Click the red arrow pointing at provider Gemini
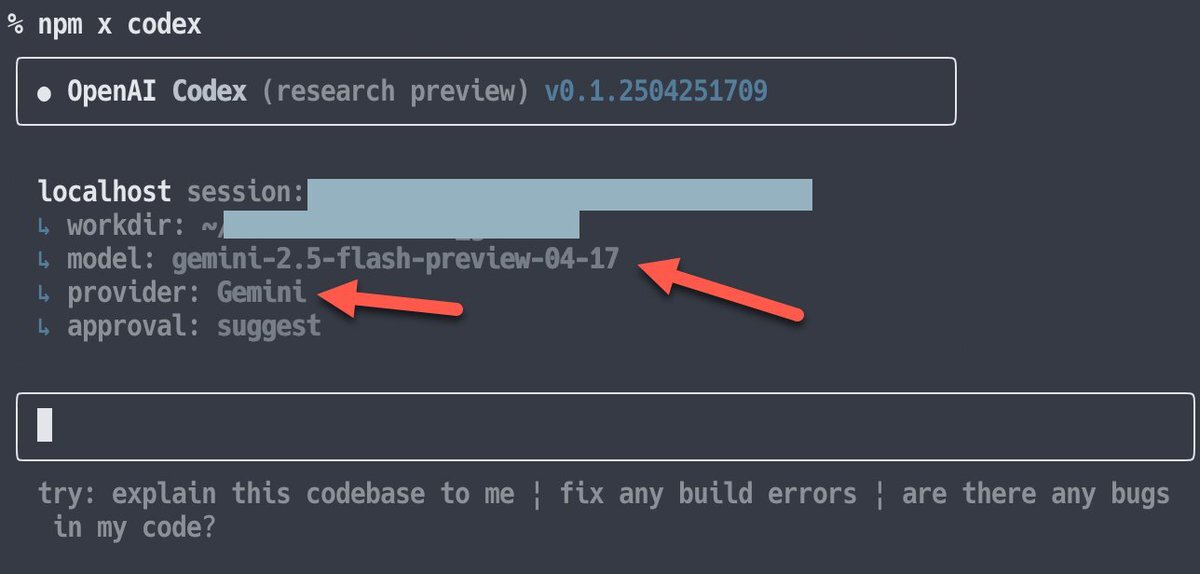 click(x=392, y=300)
